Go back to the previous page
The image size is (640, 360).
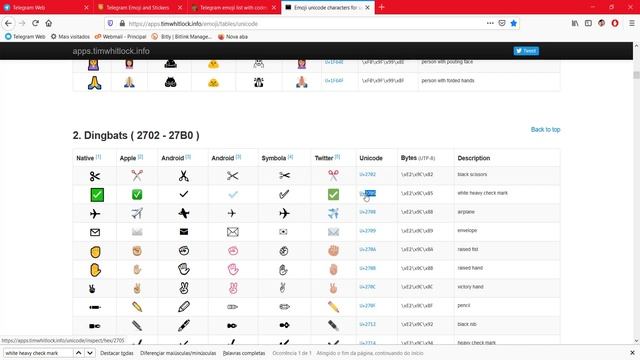[x=8, y=23]
